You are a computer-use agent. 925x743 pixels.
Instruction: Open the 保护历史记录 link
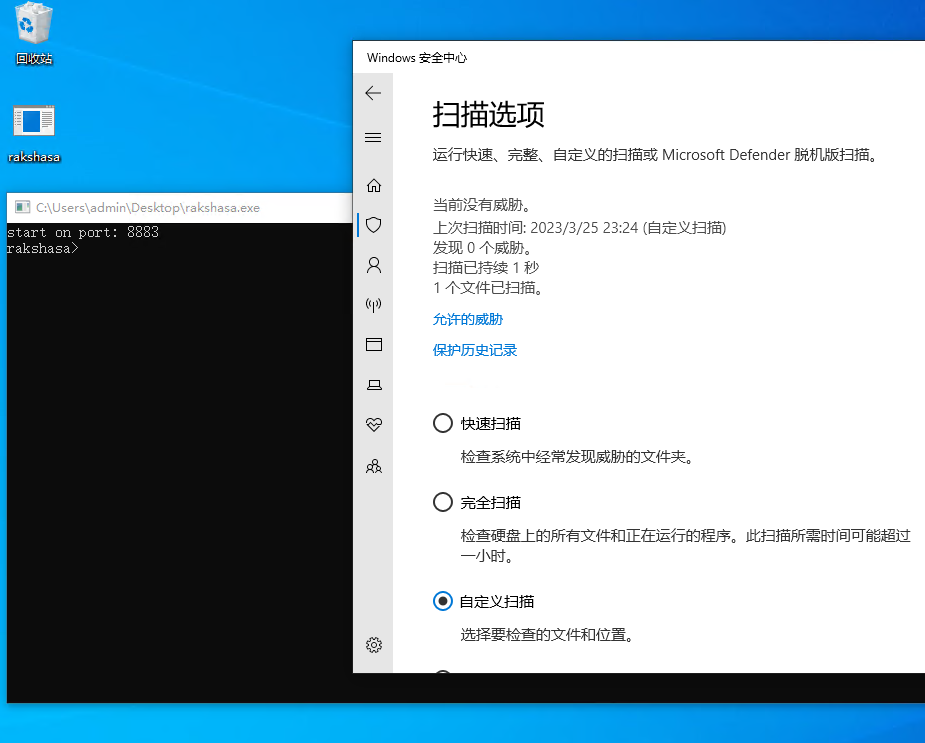pos(475,350)
